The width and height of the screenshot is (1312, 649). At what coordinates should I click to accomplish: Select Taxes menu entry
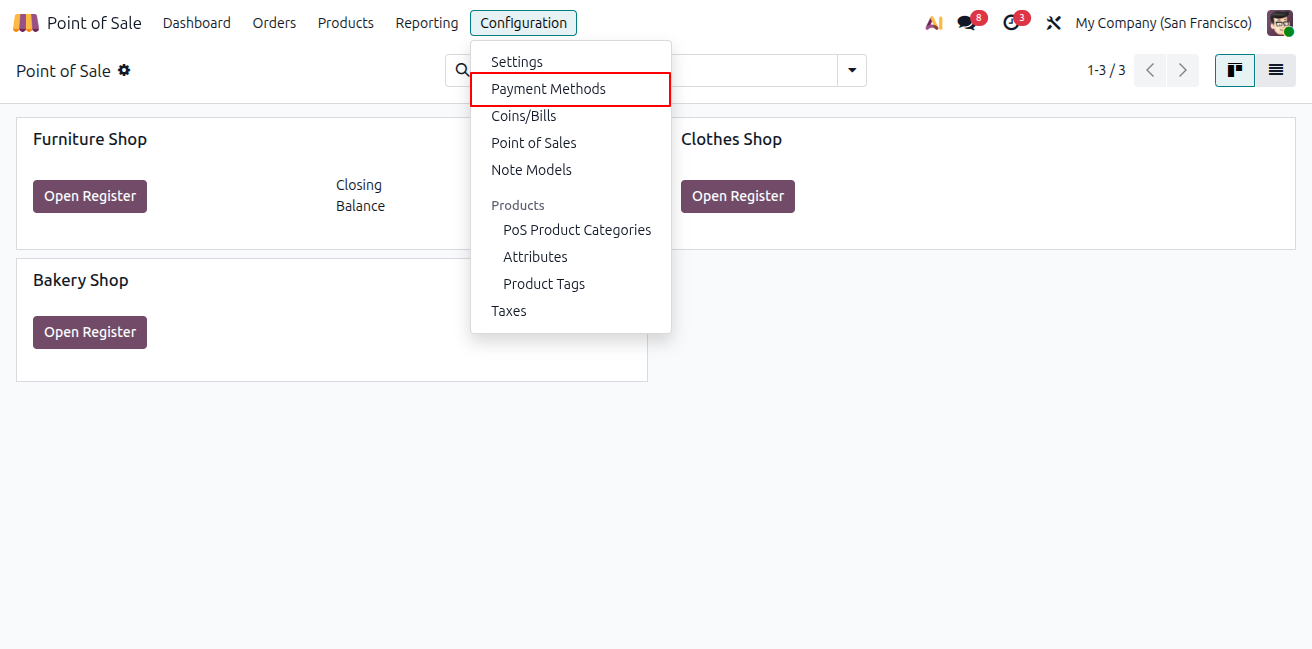[x=571, y=311]
